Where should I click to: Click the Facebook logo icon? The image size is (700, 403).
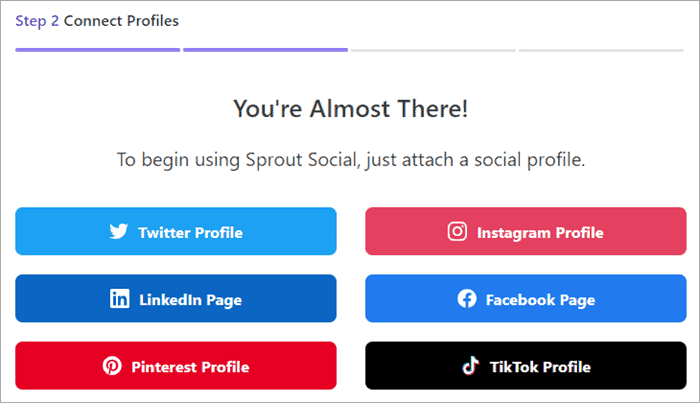click(466, 299)
